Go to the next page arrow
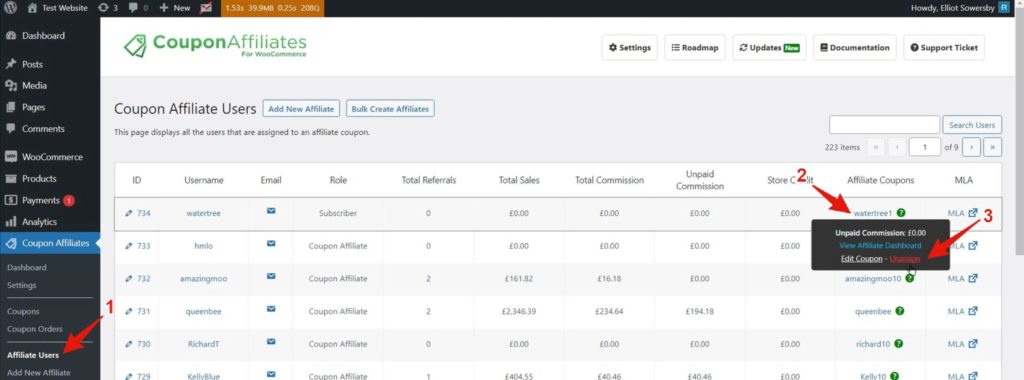 pyautogui.click(x=971, y=147)
